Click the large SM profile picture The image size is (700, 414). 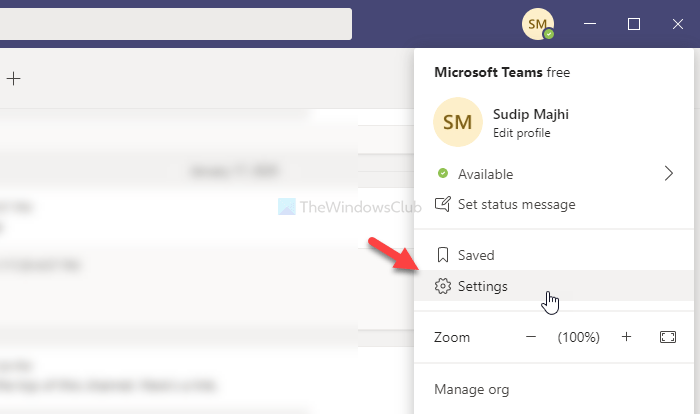pyautogui.click(x=458, y=122)
